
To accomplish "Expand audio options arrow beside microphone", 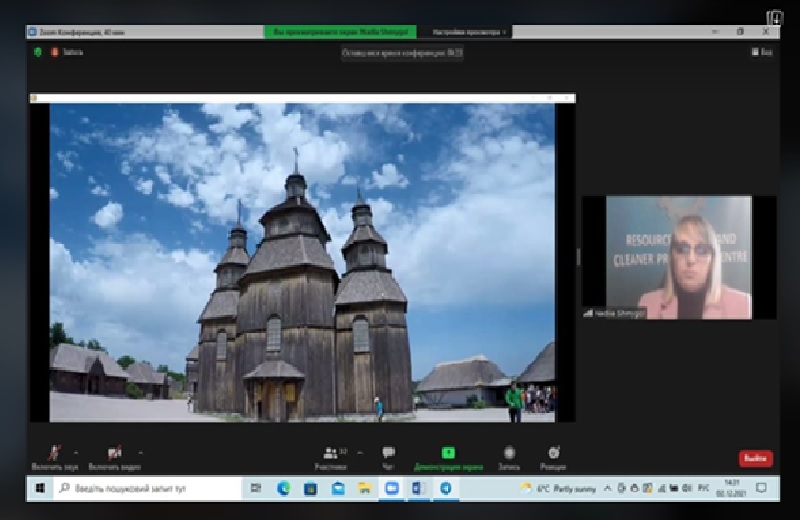I will tap(76, 450).
